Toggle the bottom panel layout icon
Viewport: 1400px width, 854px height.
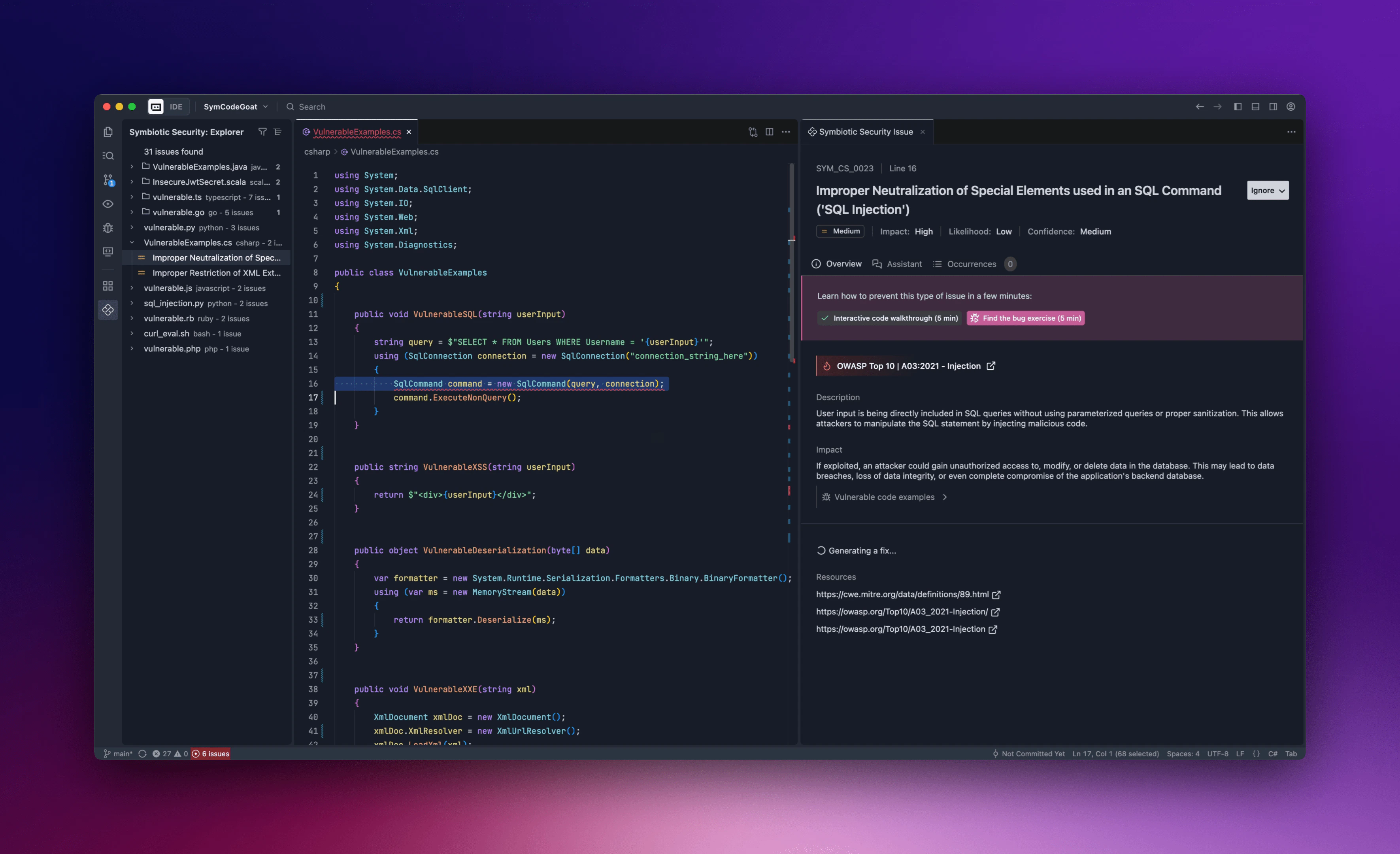click(x=1255, y=107)
